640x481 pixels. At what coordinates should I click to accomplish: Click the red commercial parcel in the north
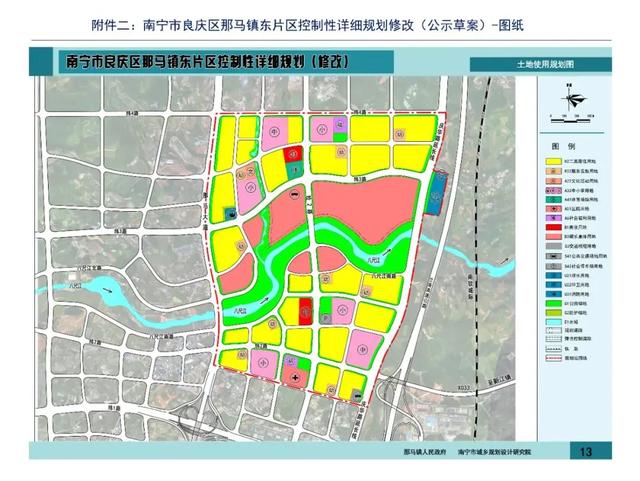pos(293,154)
